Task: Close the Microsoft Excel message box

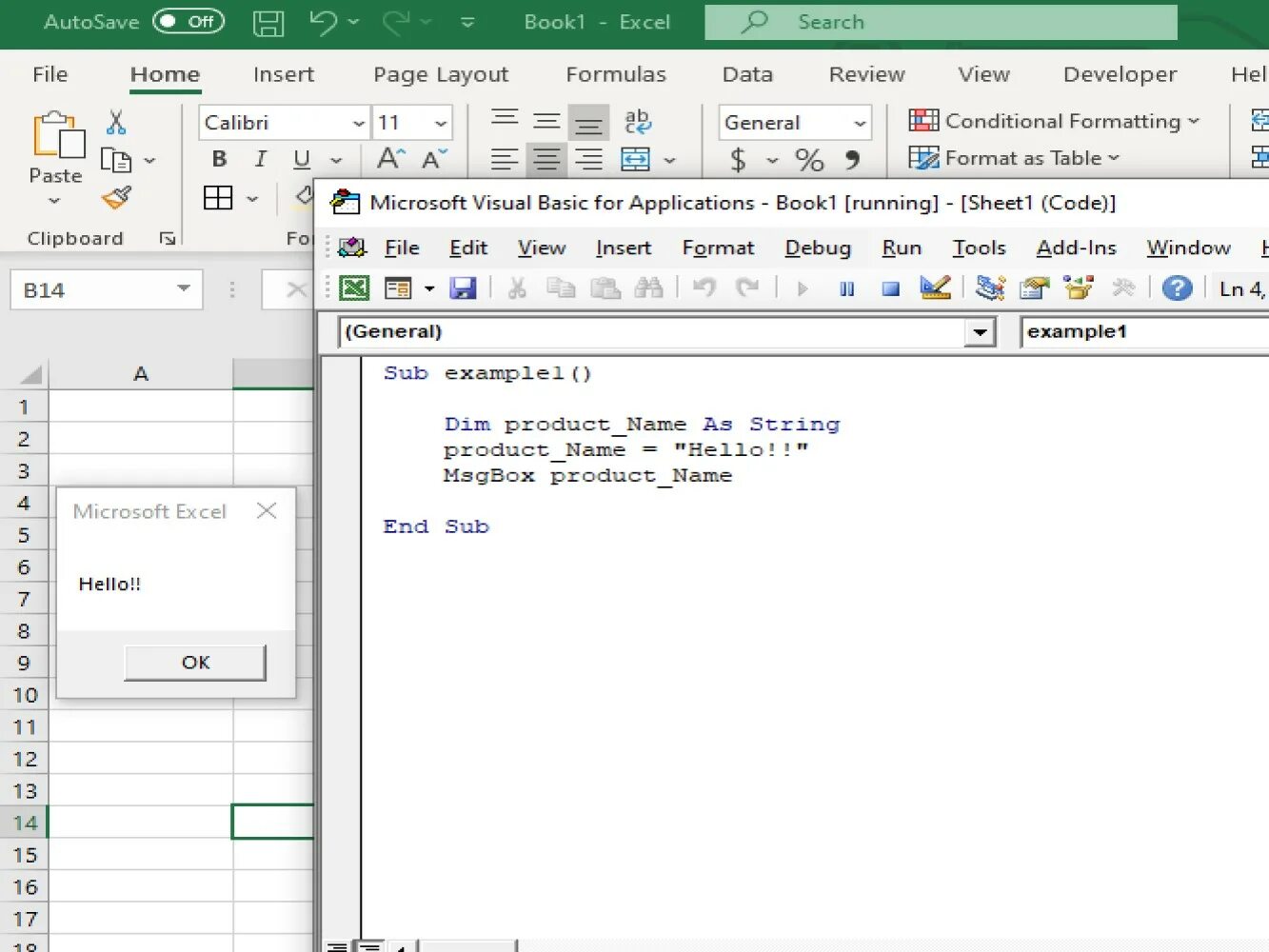Action: [x=267, y=511]
